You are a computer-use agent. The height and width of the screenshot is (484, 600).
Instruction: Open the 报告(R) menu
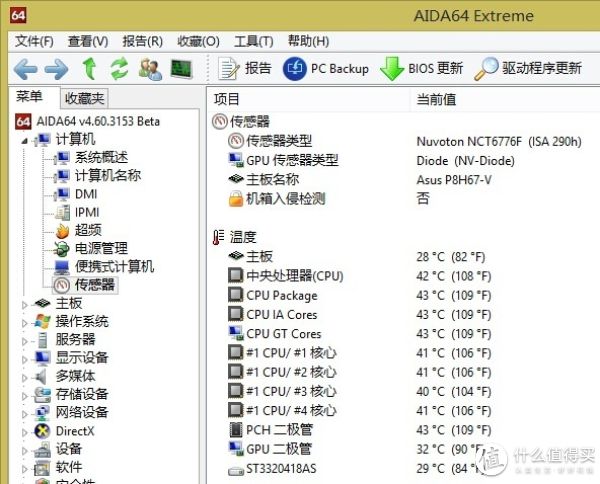[142, 41]
